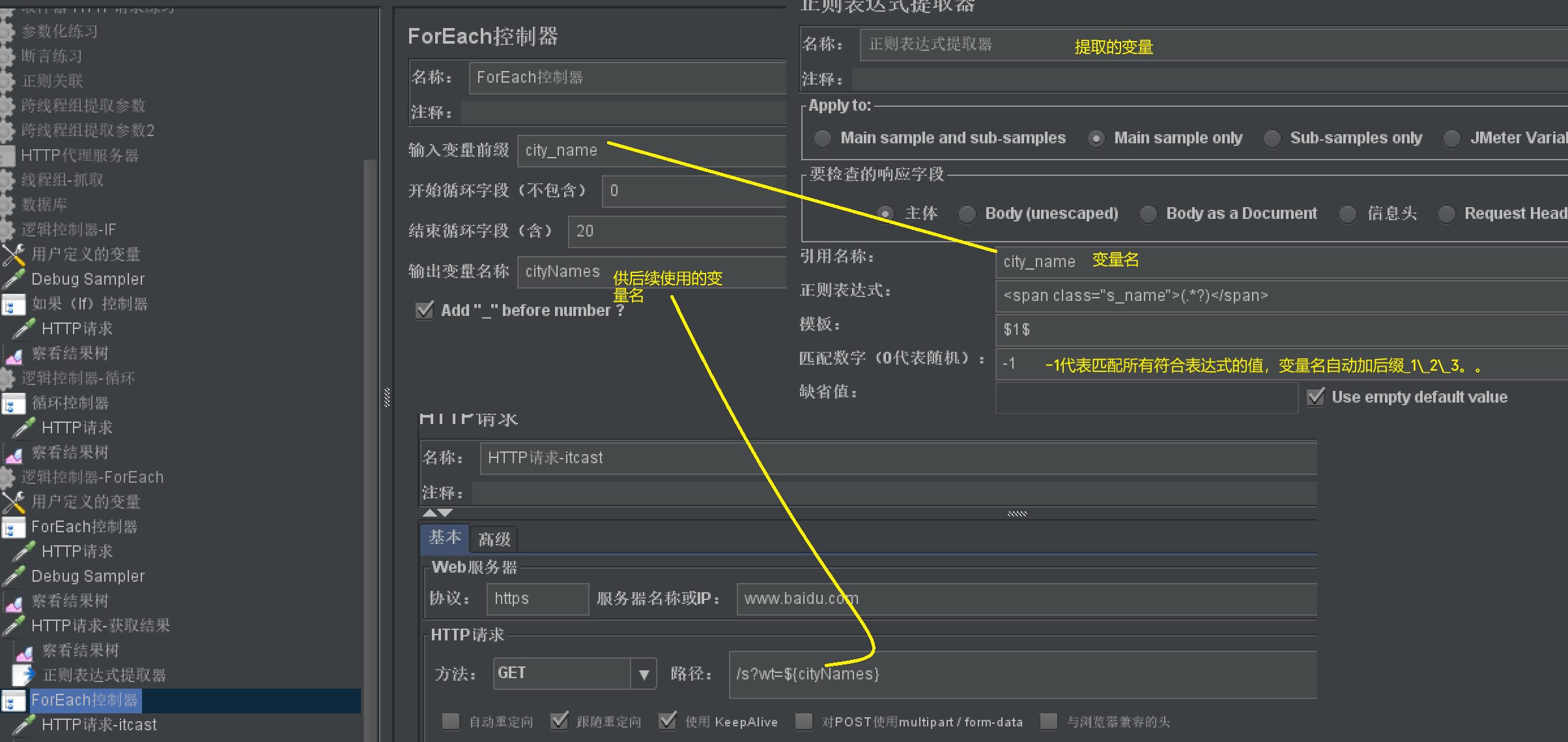The image size is (1568, 742).
Task: Switch to the 高级 tab
Action: (494, 539)
